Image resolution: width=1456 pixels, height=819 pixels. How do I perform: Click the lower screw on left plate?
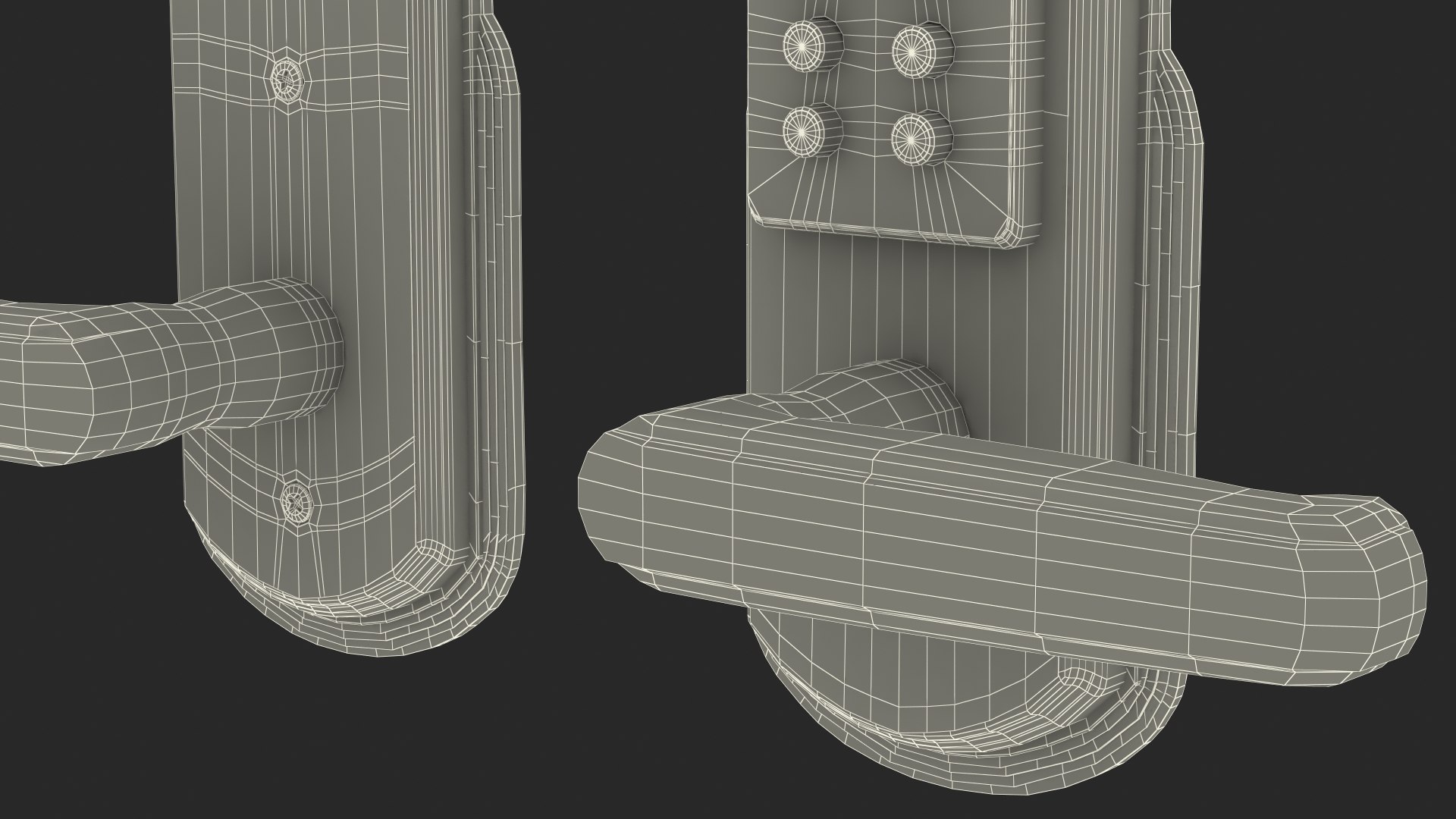point(297,500)
